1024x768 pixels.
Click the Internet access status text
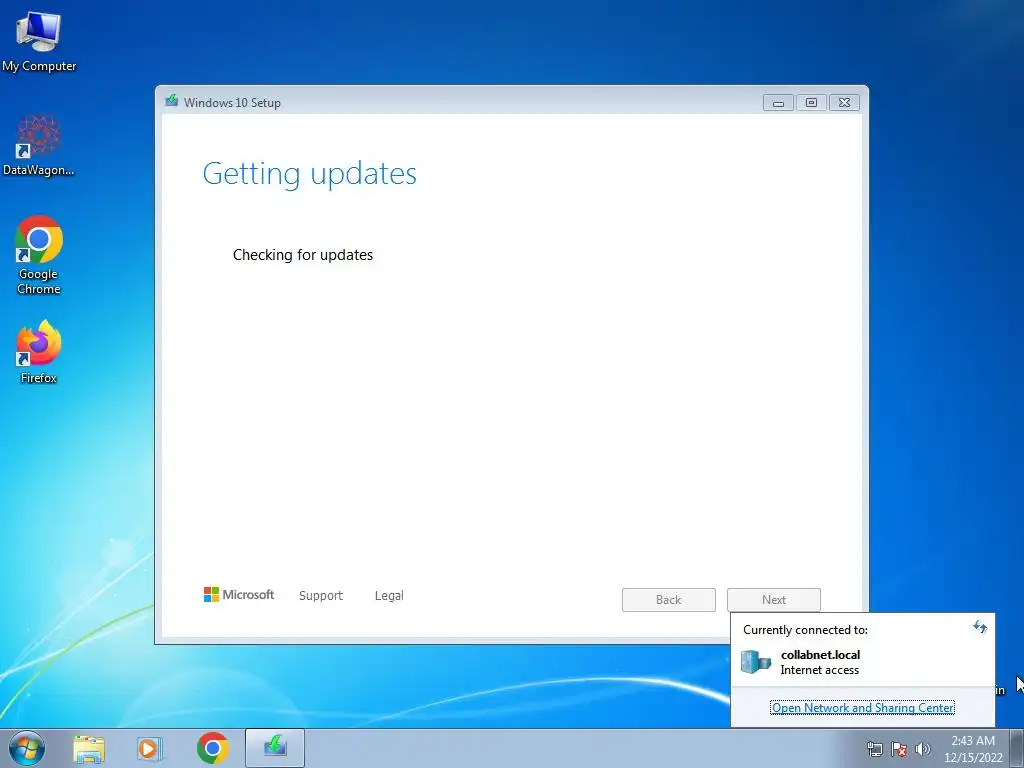(x=820, y=670)
